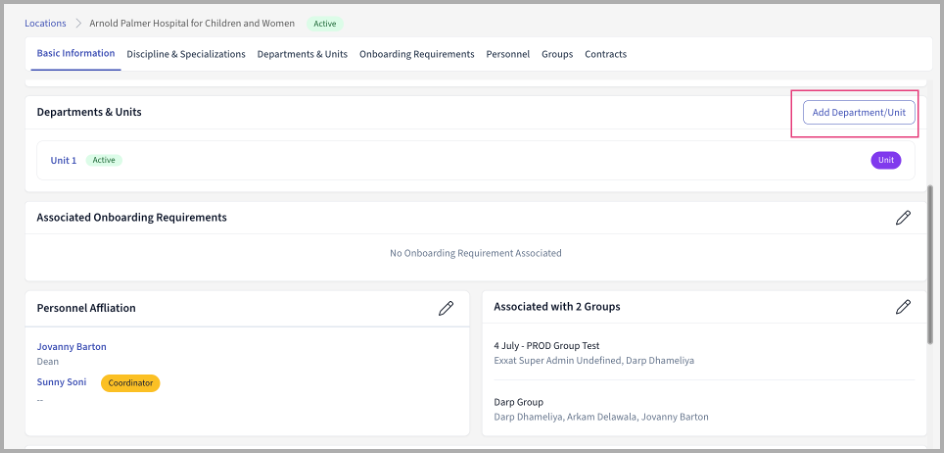This screenshot has width=944, height=454.
Task: Switch to the Groups tab
Action: pos(557,54)
